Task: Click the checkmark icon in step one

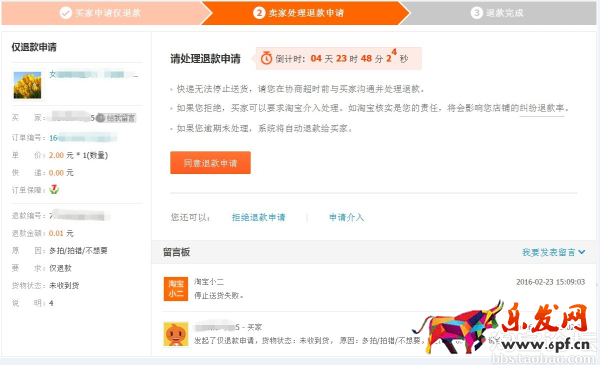Action: point(66,13)
